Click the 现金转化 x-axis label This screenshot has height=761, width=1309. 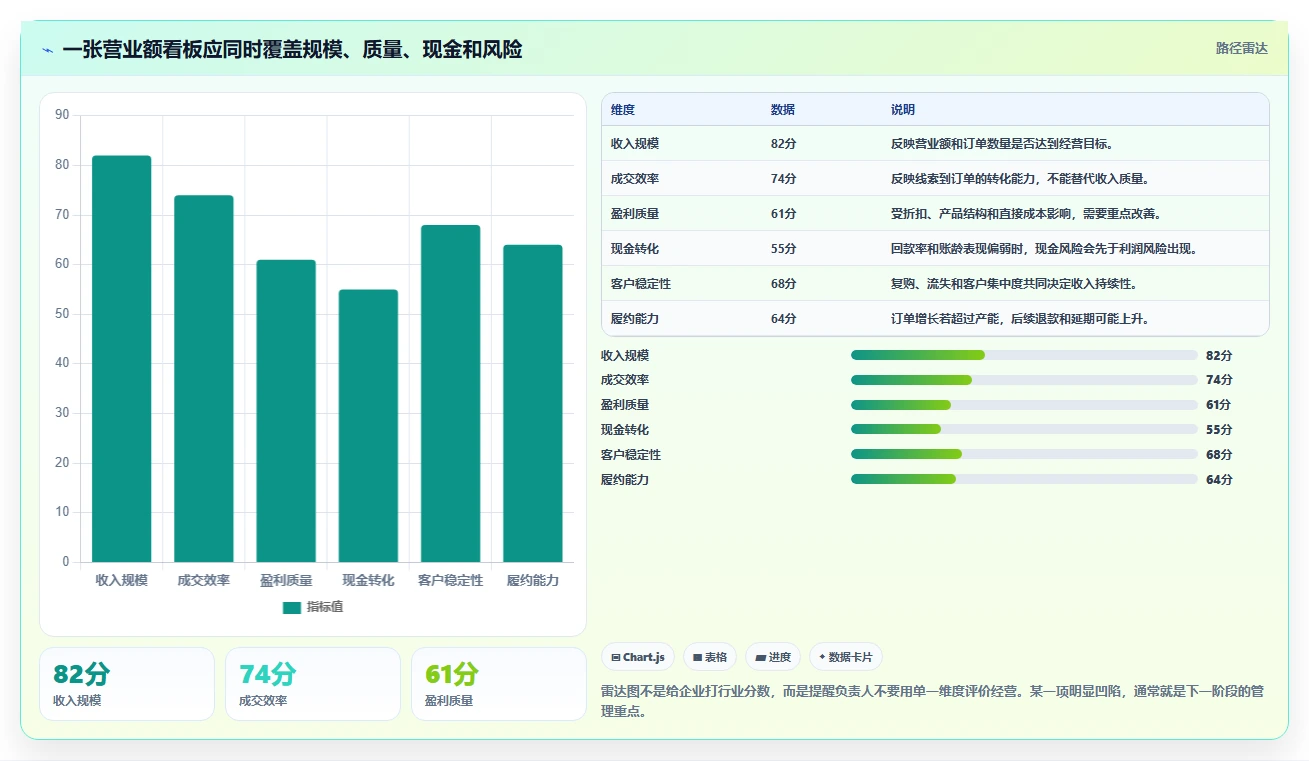coord(368,580)
